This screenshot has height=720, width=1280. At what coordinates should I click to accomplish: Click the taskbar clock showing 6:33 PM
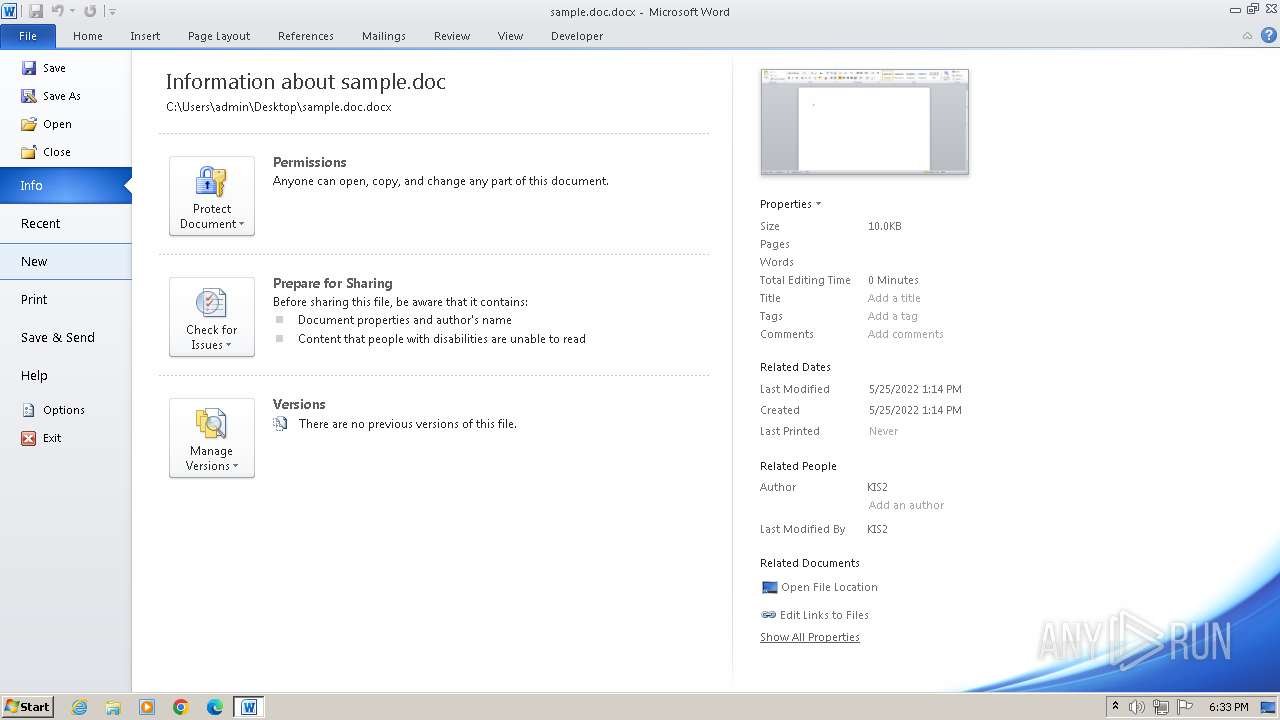(1228, 707)
